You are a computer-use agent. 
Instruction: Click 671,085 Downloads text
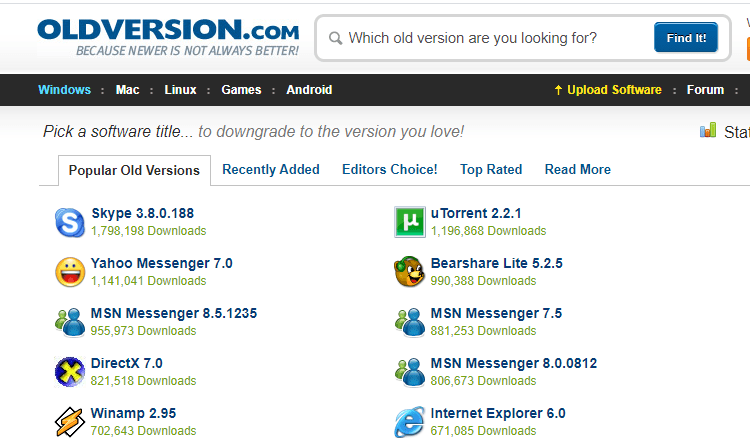483,431
